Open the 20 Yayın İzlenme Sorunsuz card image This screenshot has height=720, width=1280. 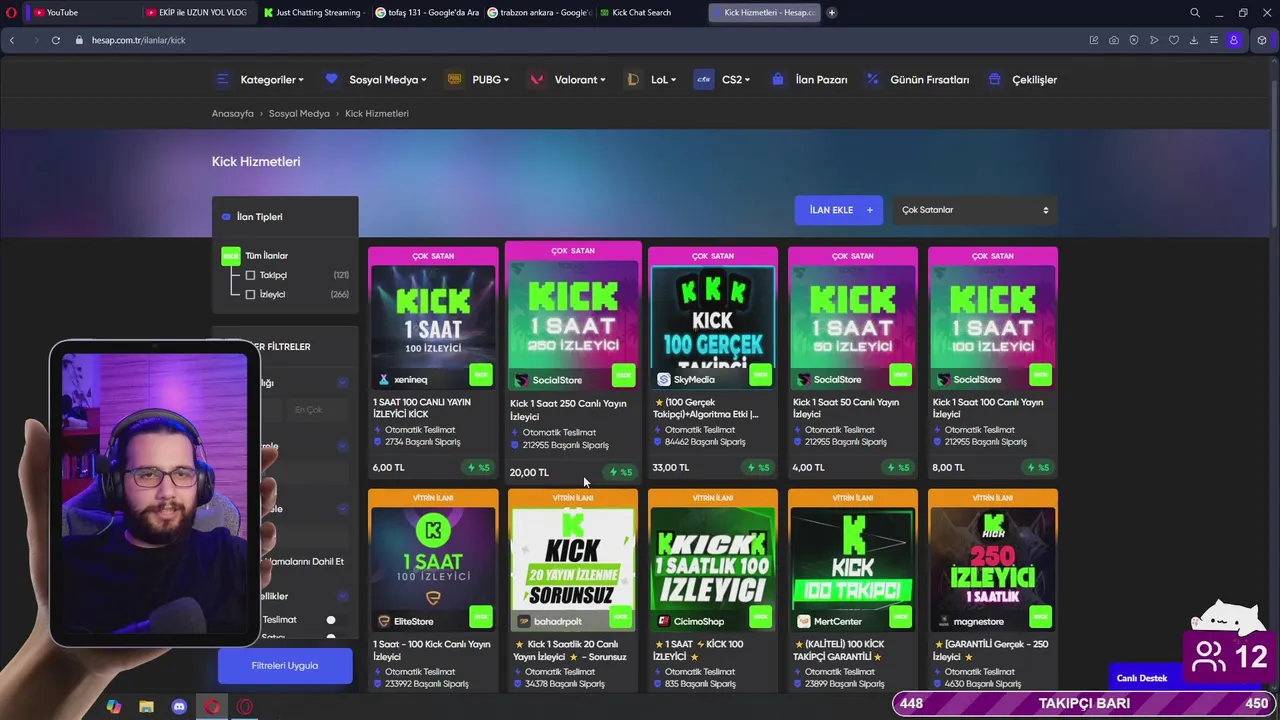[573, 560]
